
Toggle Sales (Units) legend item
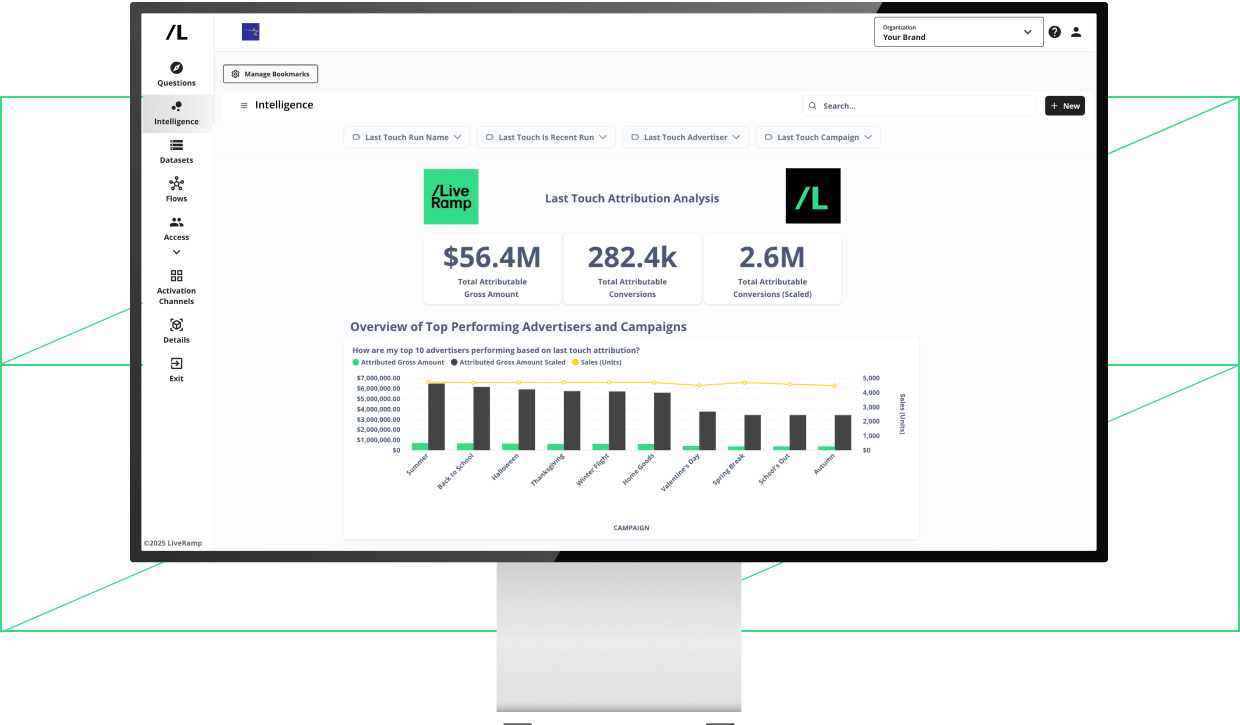point(596,362)
